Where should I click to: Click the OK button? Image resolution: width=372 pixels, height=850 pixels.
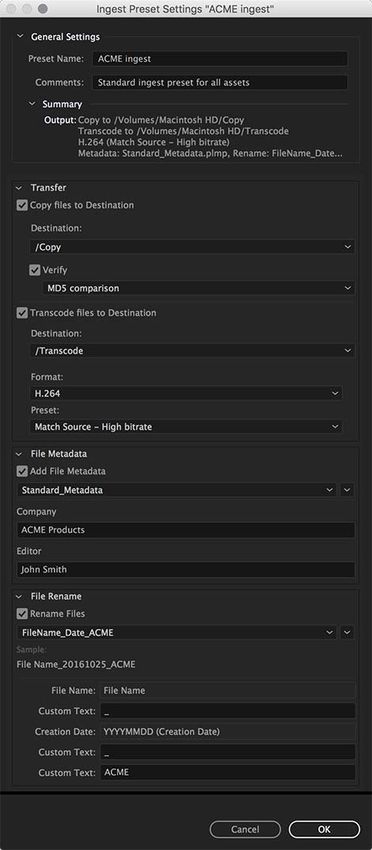324,829
